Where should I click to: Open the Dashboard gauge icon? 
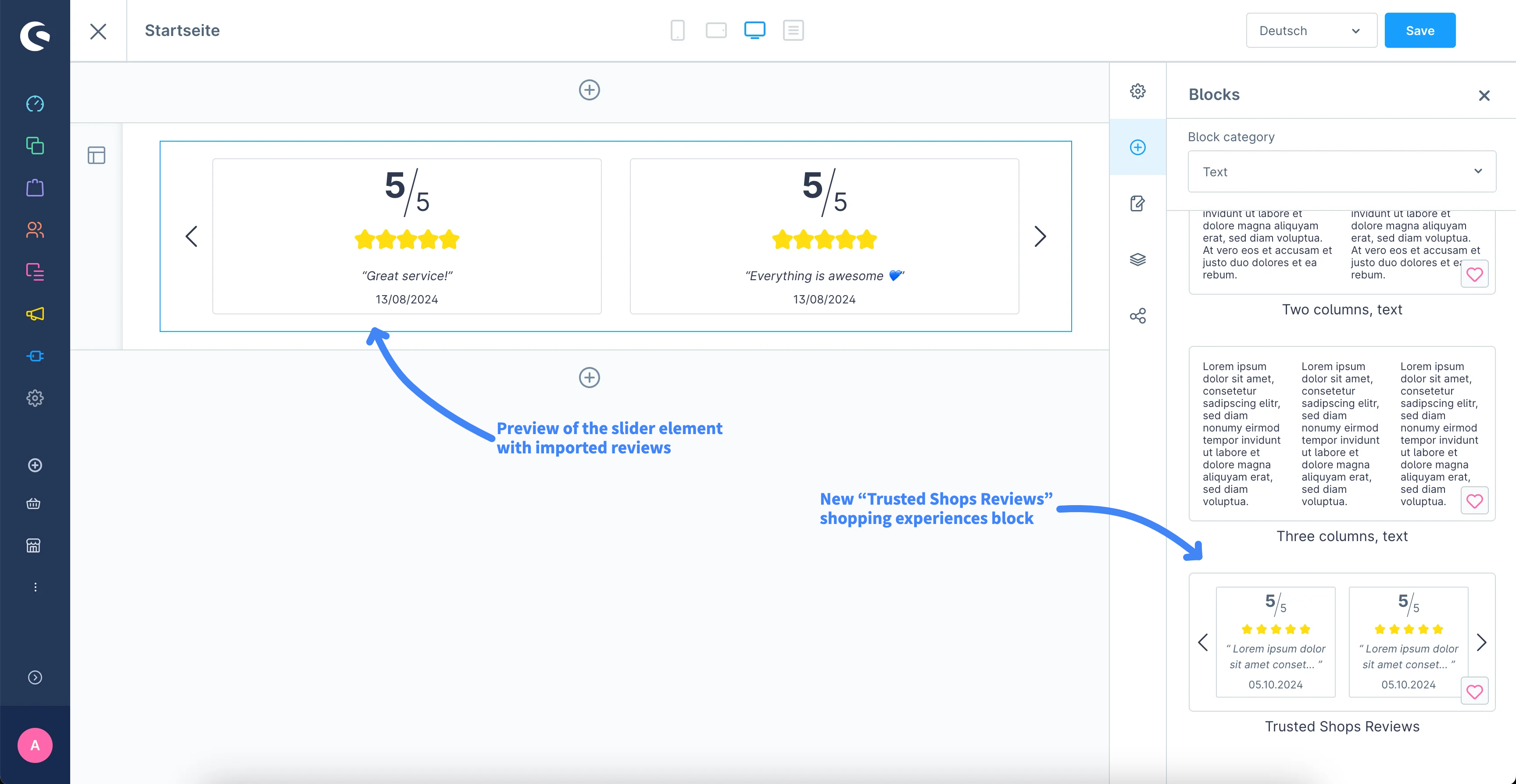pos(35,103)
